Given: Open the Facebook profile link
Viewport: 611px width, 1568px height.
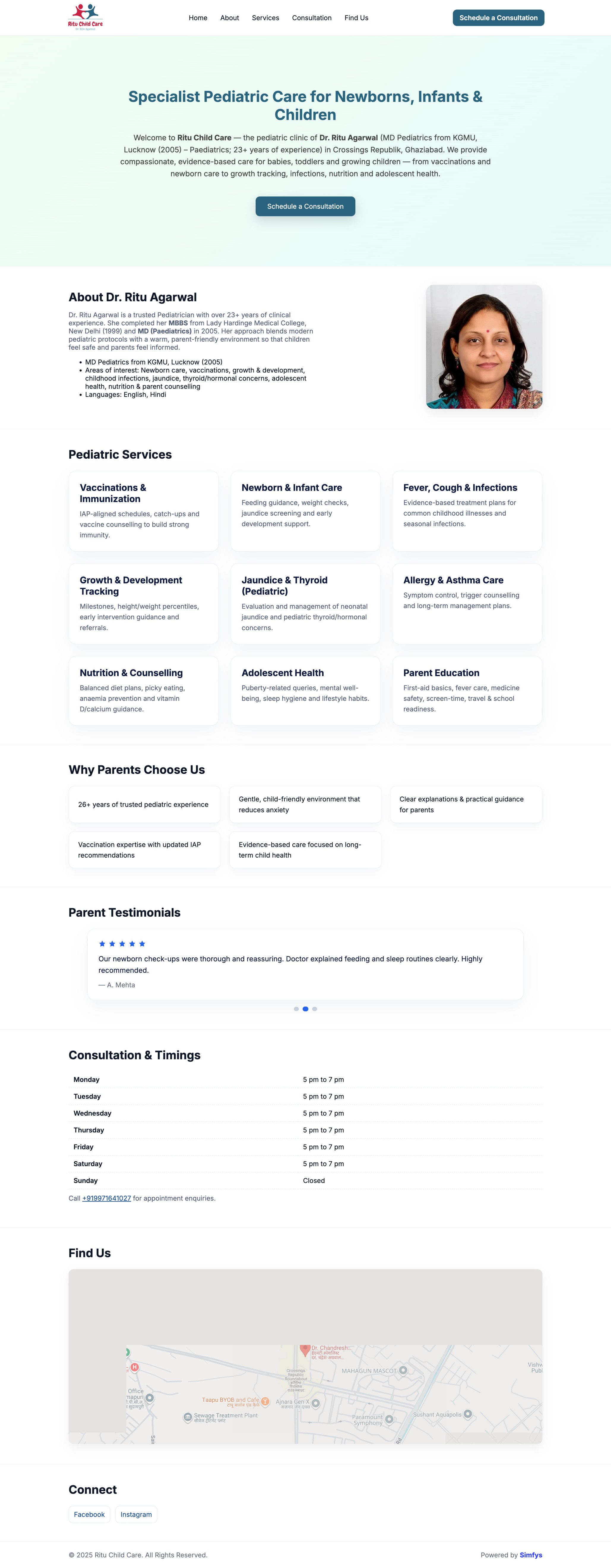Looking at the screenshot, I should click(89, 1515).
